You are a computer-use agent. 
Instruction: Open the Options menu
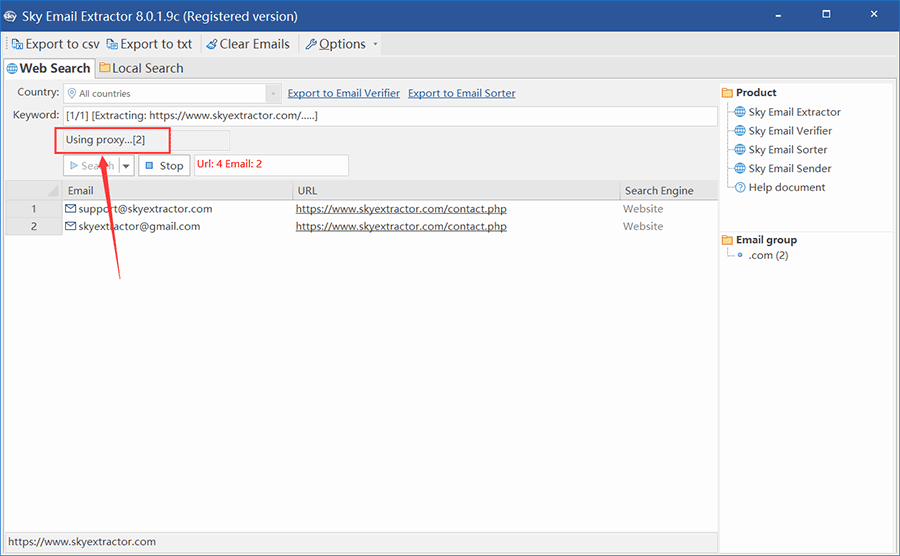point(336,44)
